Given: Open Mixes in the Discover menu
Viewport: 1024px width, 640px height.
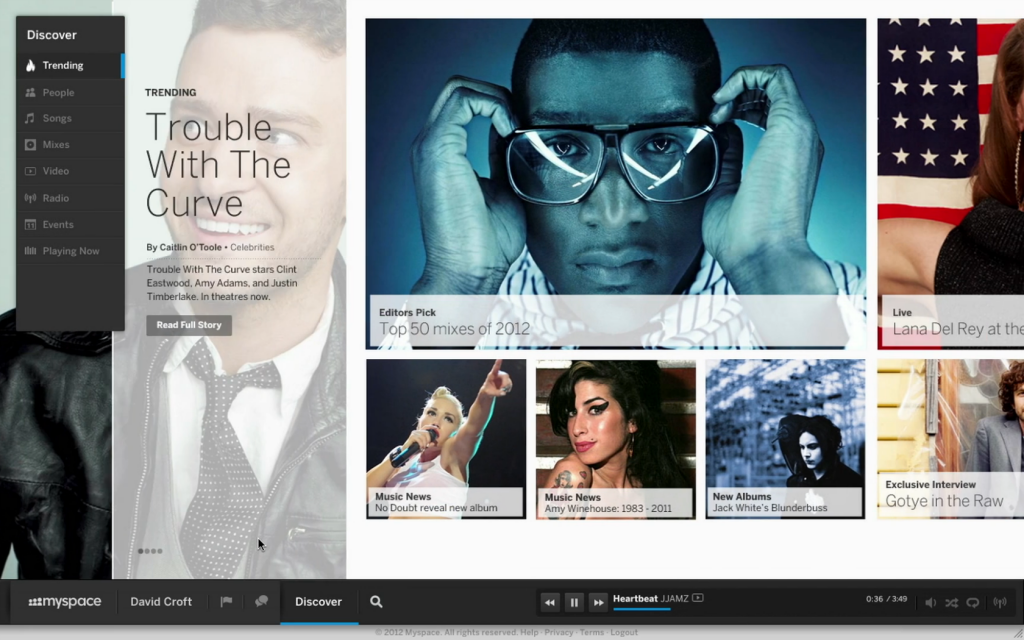Looking at the screenshot, I should tap(70, 144).
